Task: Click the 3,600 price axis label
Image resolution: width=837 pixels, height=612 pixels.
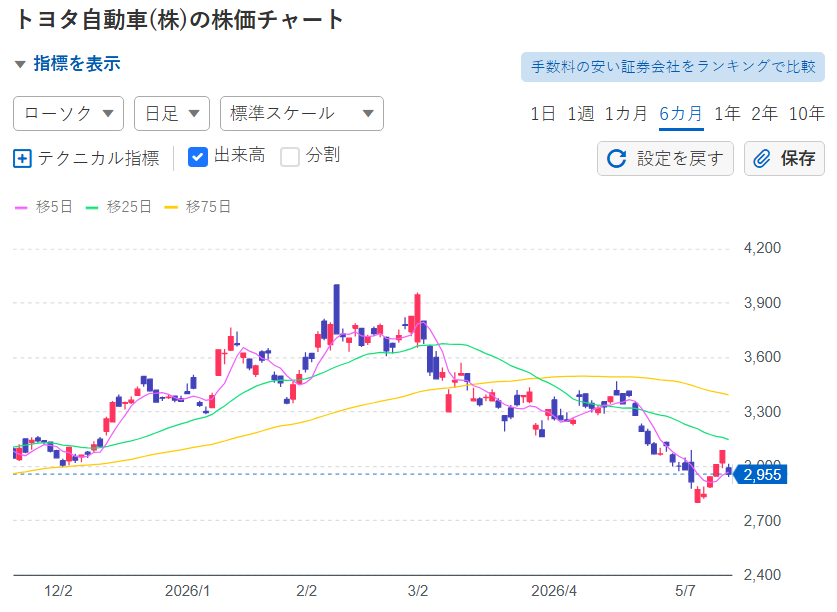Action: tap(762, 357)
